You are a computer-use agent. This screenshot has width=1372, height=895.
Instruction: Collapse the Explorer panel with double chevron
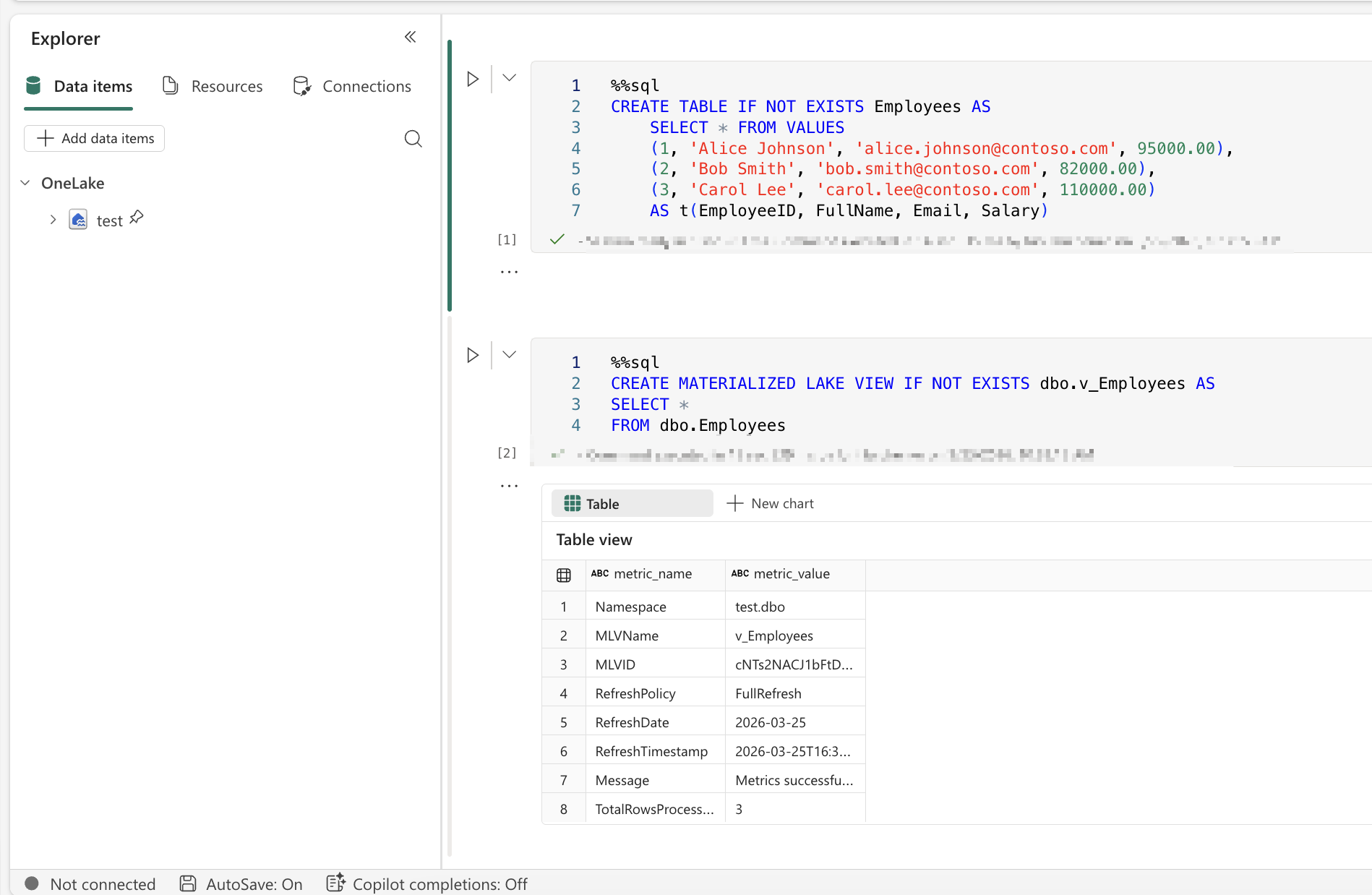coord(410,37)
